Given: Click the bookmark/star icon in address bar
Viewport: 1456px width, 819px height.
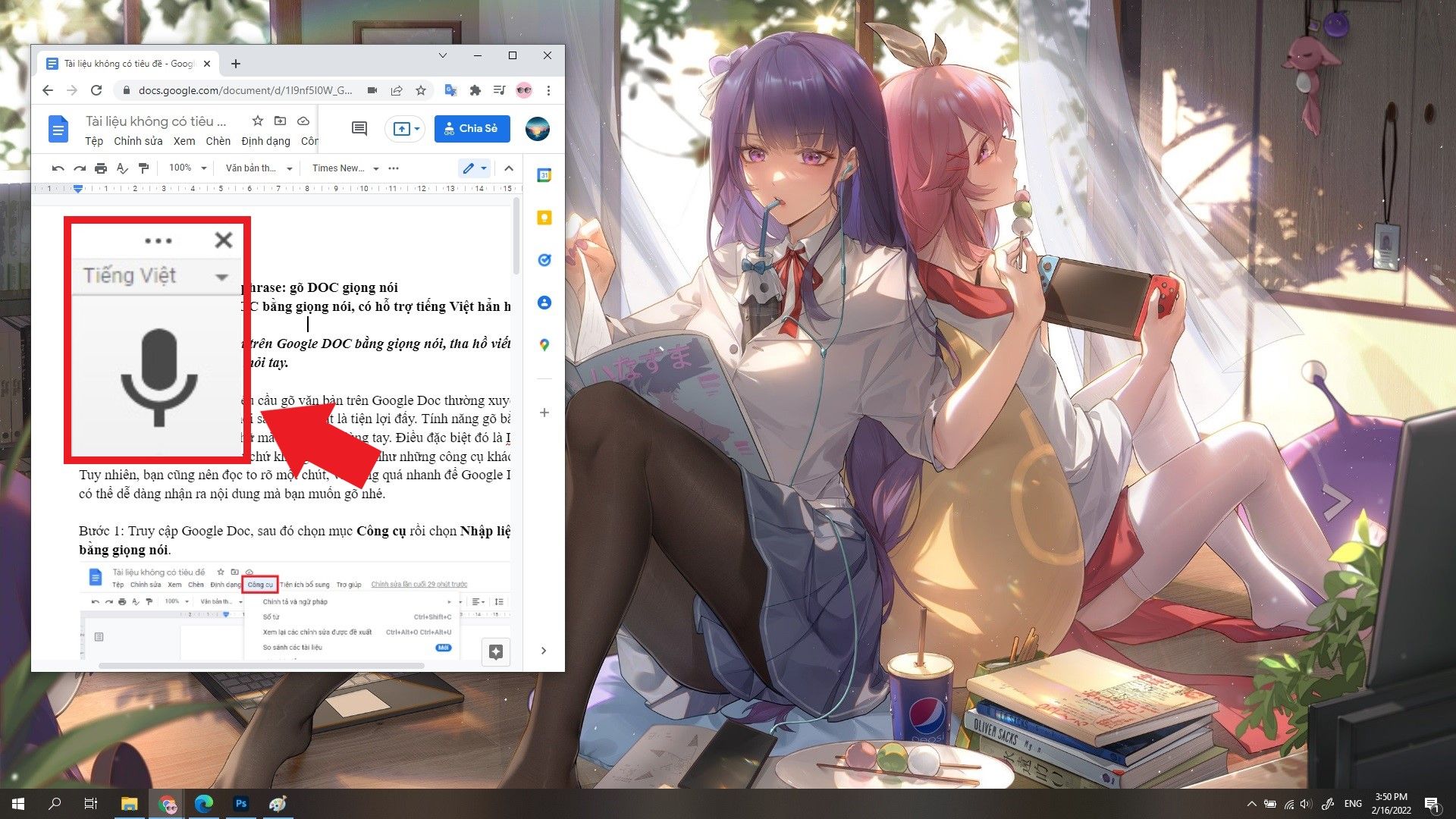Looking at the screenshot, I should tap(421, 91).
